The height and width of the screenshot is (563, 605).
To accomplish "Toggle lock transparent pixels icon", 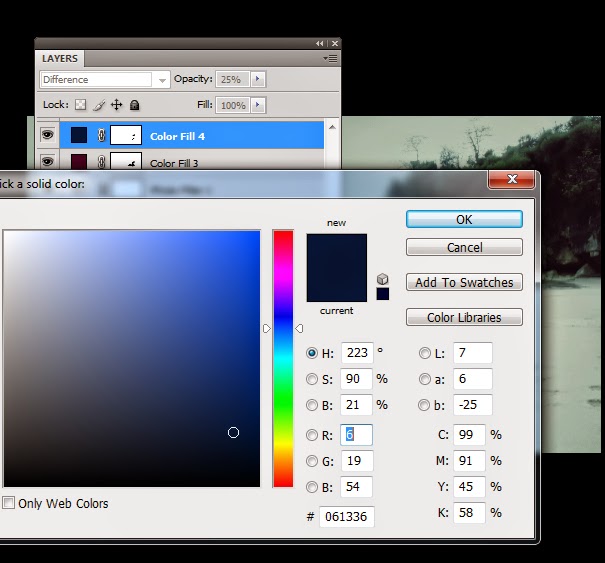I will pos(80,105).
